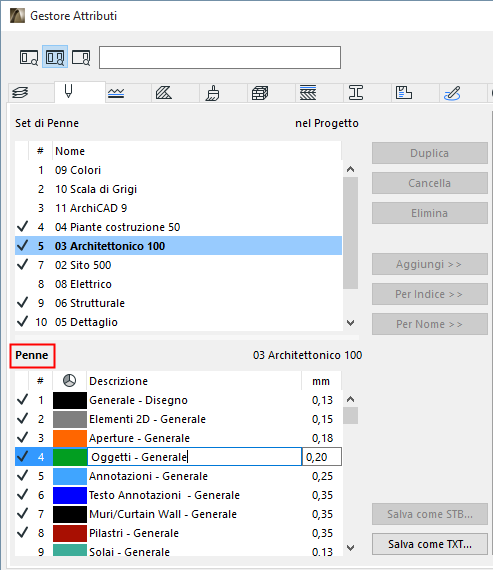Image resolution: width=493 pixels, height=570 pixels.
Task: Select pen set 02 Sito 500
Action: 178,265
